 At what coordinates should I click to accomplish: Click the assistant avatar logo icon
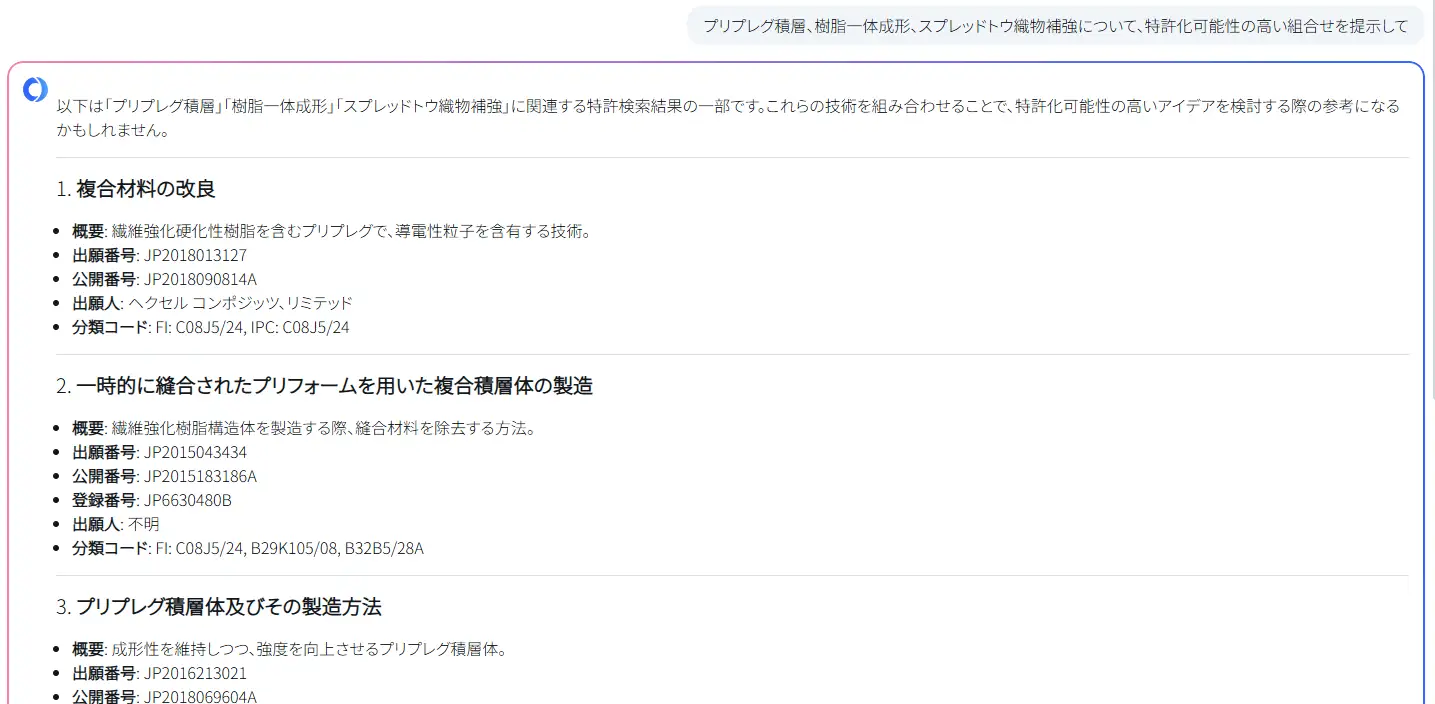click(x=35, y=90)
